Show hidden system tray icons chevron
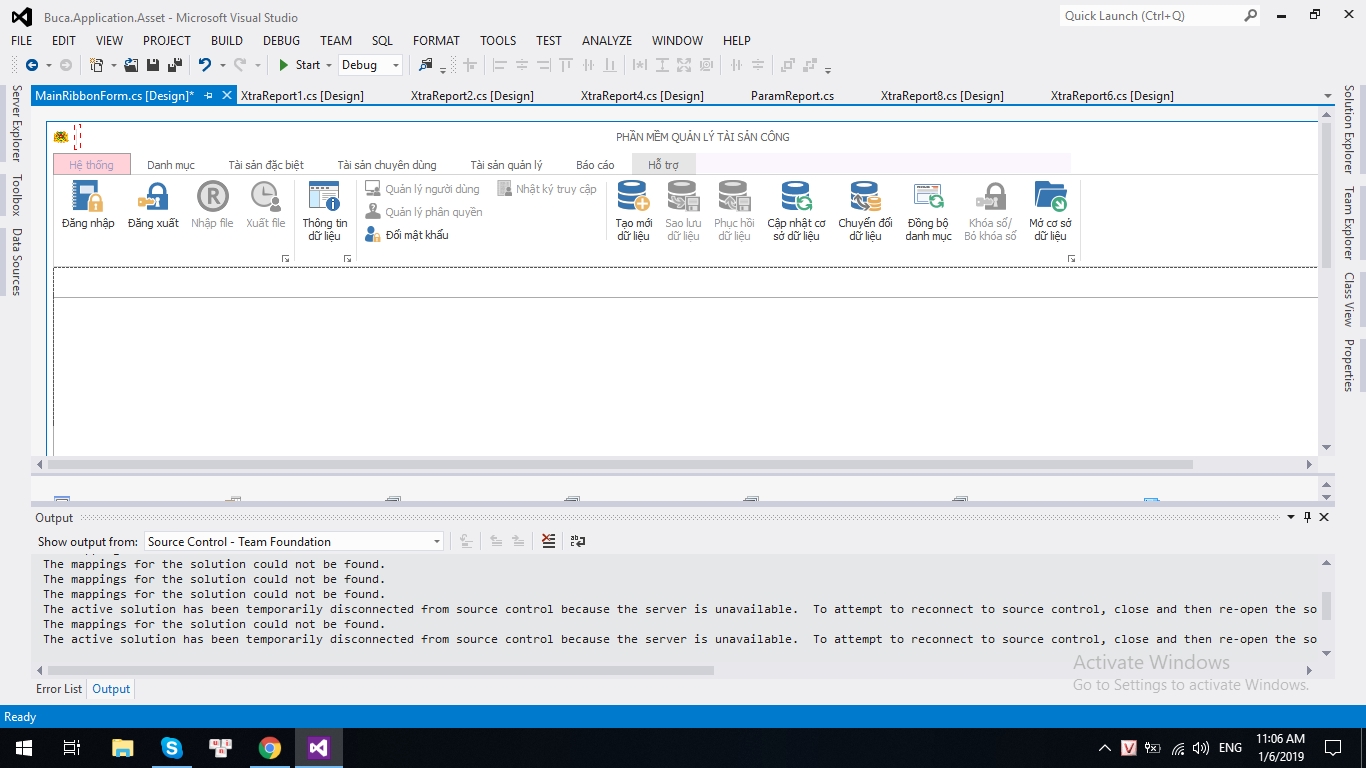 [x=1105, y=747]
